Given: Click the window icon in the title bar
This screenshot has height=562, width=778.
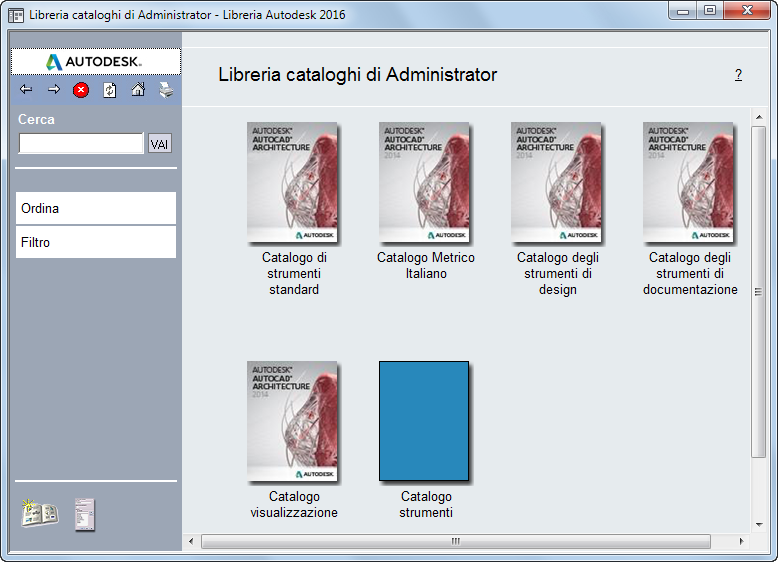Looking at the screenshot, I should [16, 15].
